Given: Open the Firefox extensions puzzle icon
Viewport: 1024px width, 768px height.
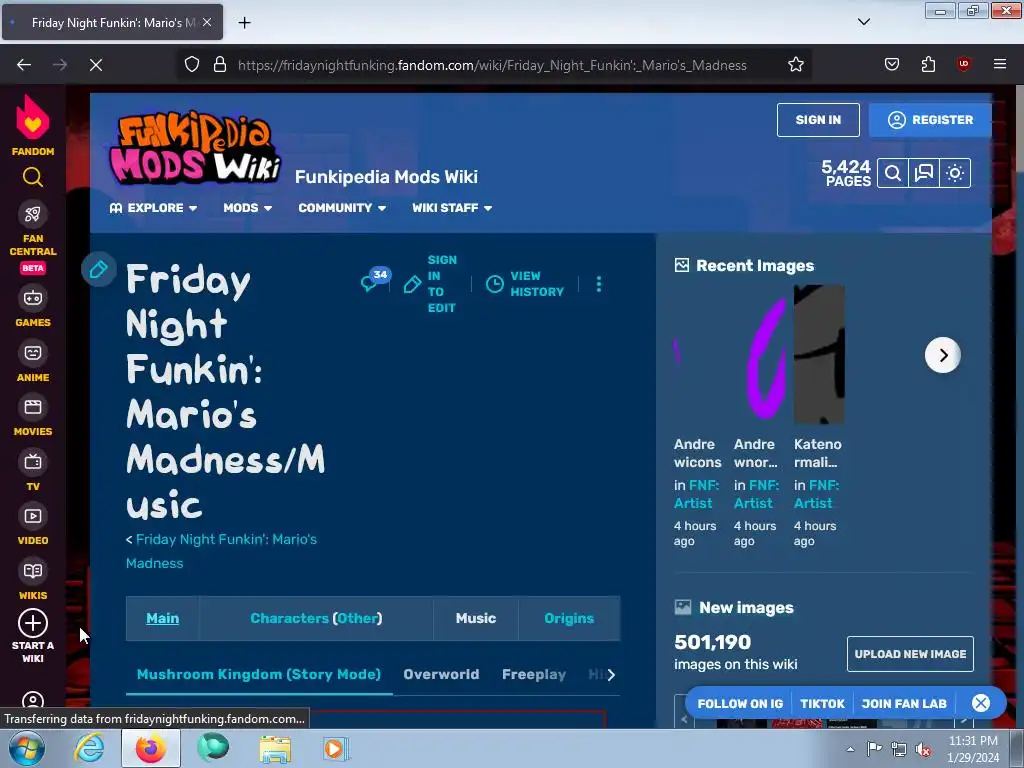Looking at the screenshot, I should 928,64.
